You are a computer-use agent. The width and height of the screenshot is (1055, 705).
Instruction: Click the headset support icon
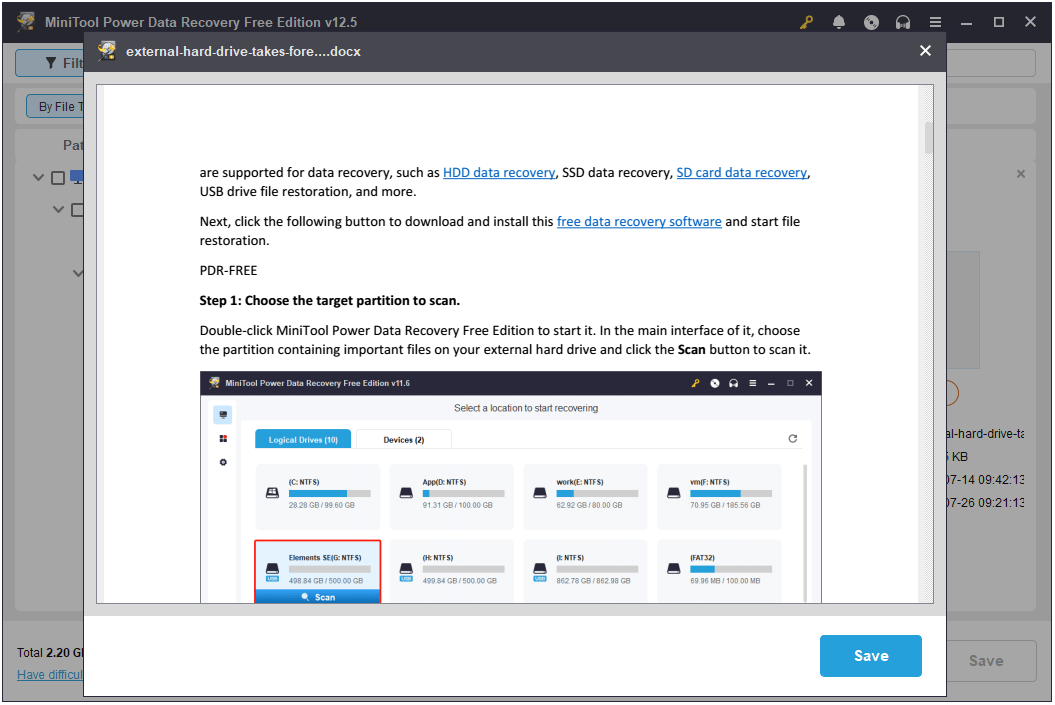903,21
